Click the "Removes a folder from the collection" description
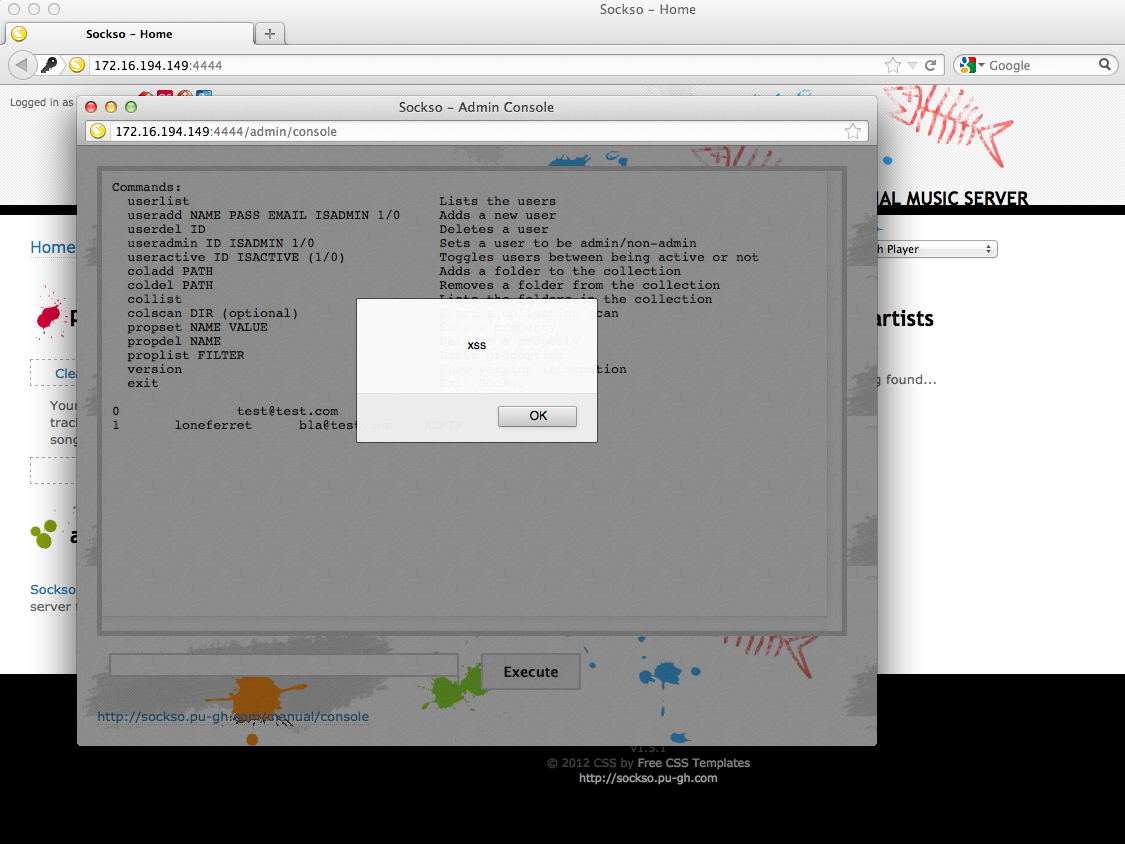 pos(579,286)
